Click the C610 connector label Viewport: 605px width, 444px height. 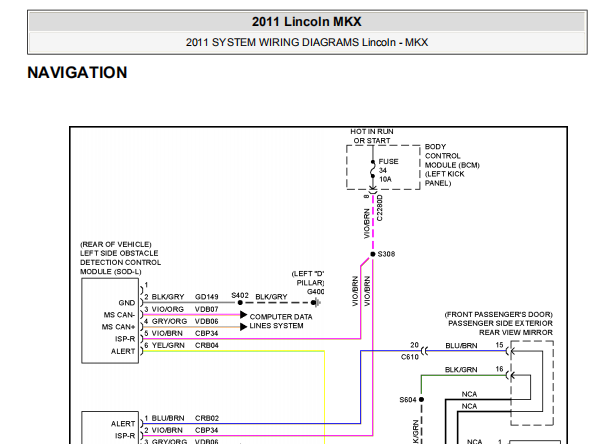pyautogui.click(x=409, y=357)
